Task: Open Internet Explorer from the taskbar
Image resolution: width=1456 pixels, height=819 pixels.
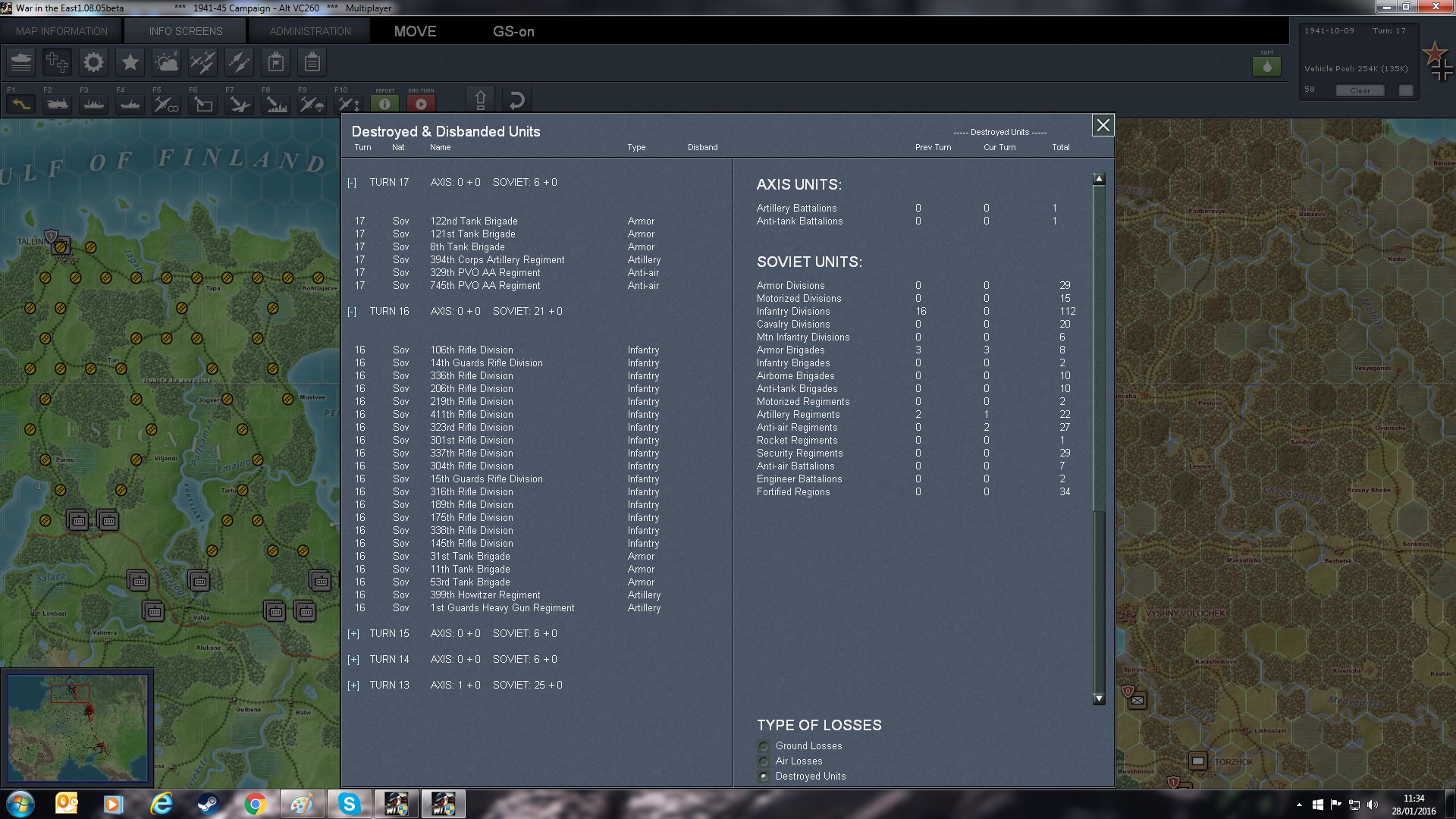Action: (161, 804)
